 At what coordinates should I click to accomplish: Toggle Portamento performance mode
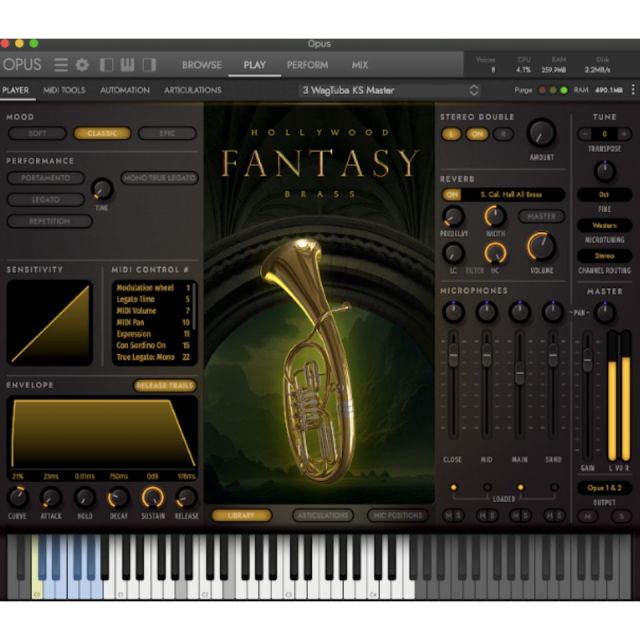click(46, 178)
